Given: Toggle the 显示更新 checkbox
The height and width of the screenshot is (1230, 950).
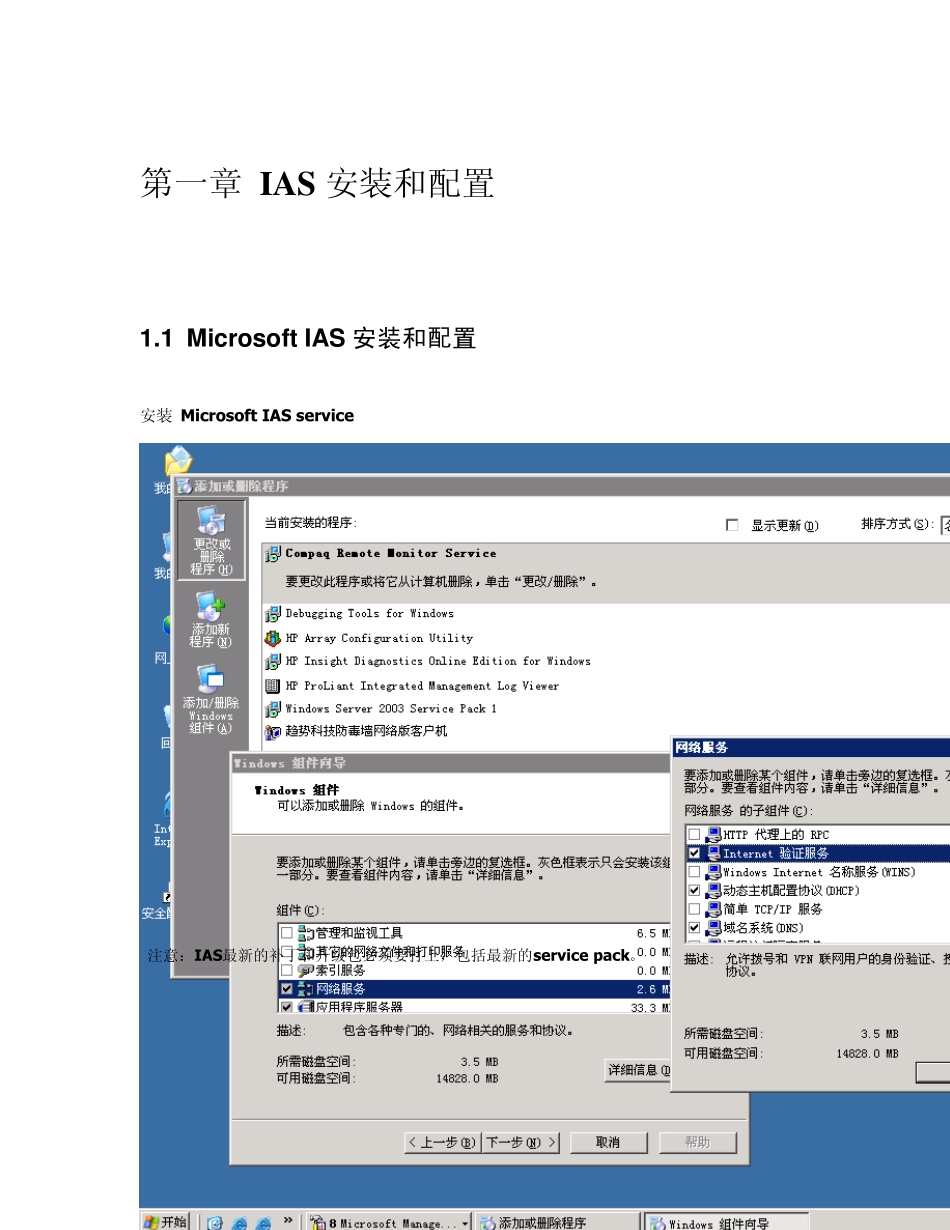Looking at the screenshot, I should pos(732,525).
